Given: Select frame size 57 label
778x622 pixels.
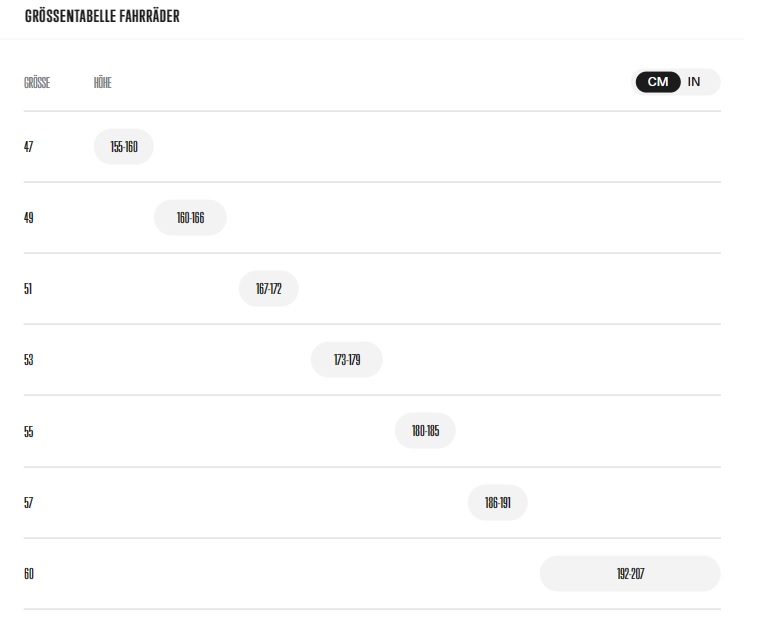Looking at the screenshot, I should coord(29,503).
